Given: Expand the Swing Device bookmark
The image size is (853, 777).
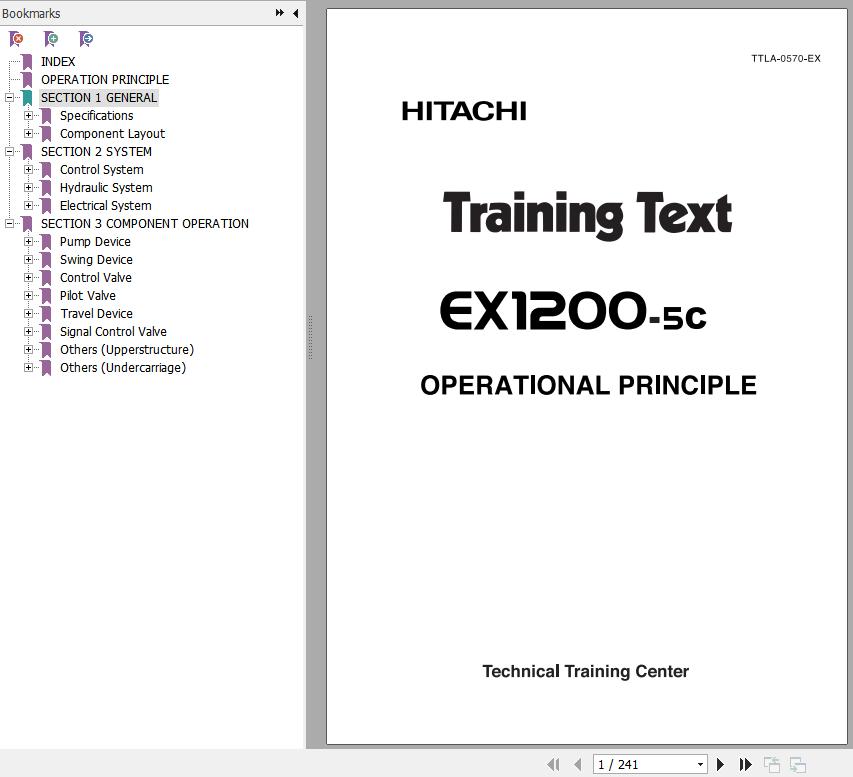Looking at the screenshot, I should point(28,260).
